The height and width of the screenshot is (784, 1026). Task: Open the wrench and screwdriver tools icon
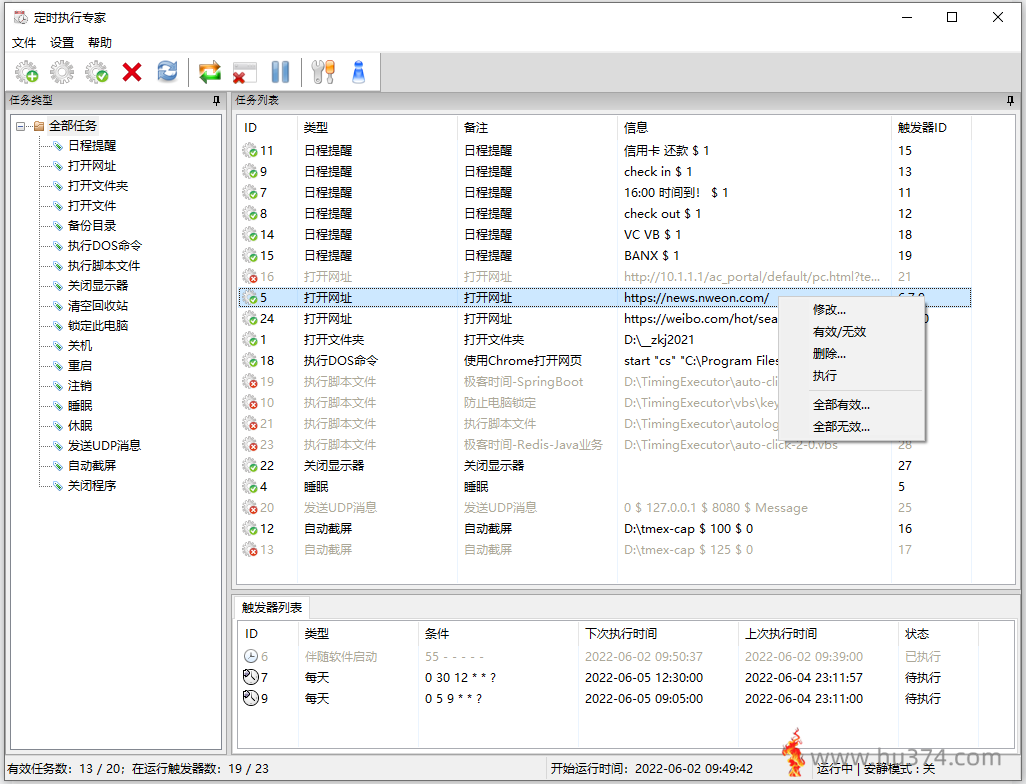click(323, 72)
